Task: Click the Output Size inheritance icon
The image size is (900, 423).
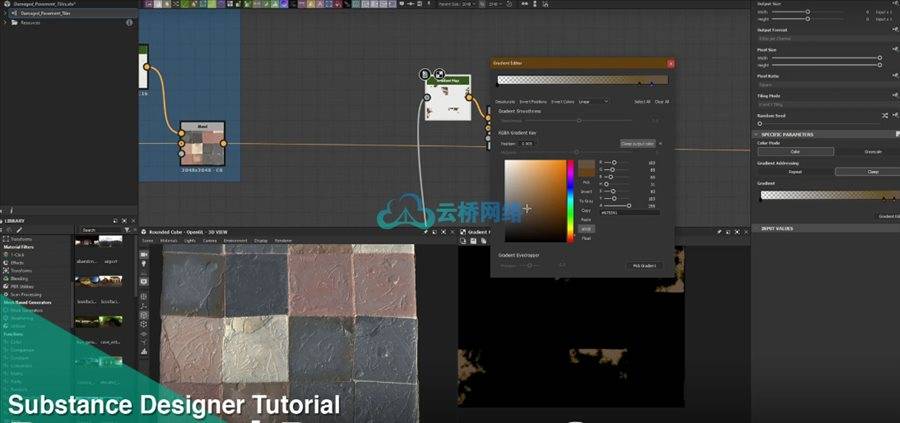Action: point(895,1)
